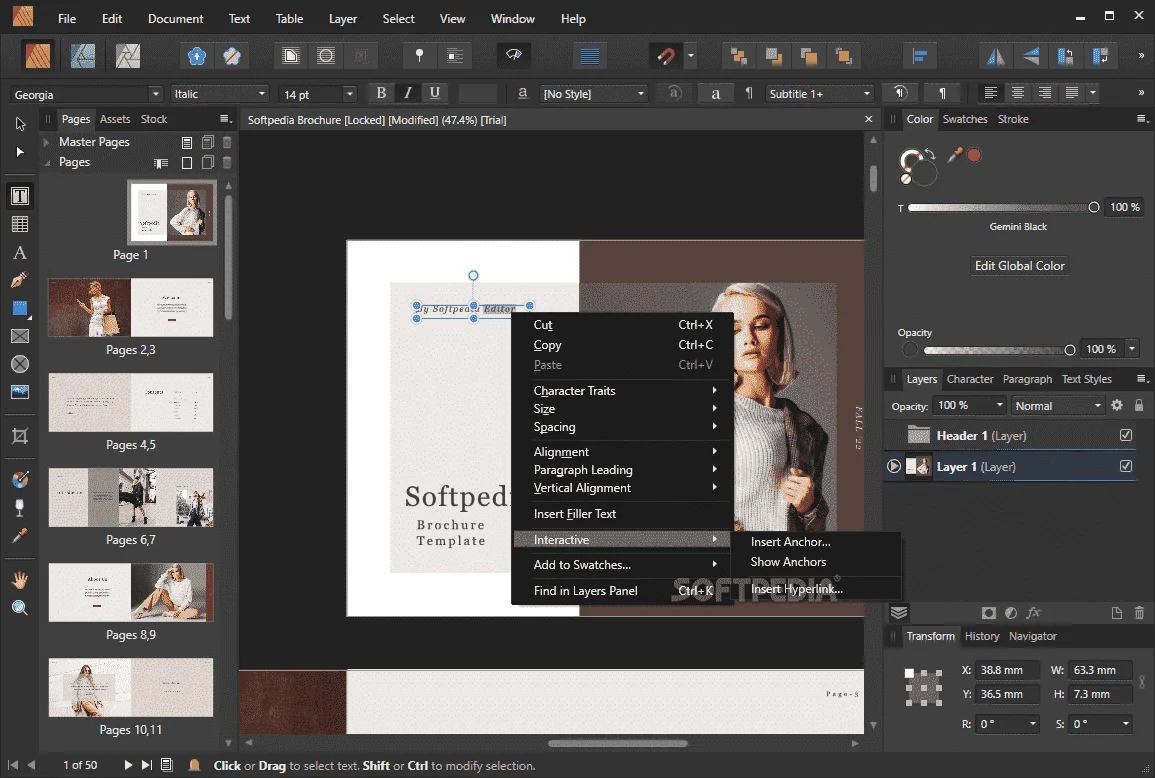
Task: Select the Fill tool
Action: coord(20,479)
